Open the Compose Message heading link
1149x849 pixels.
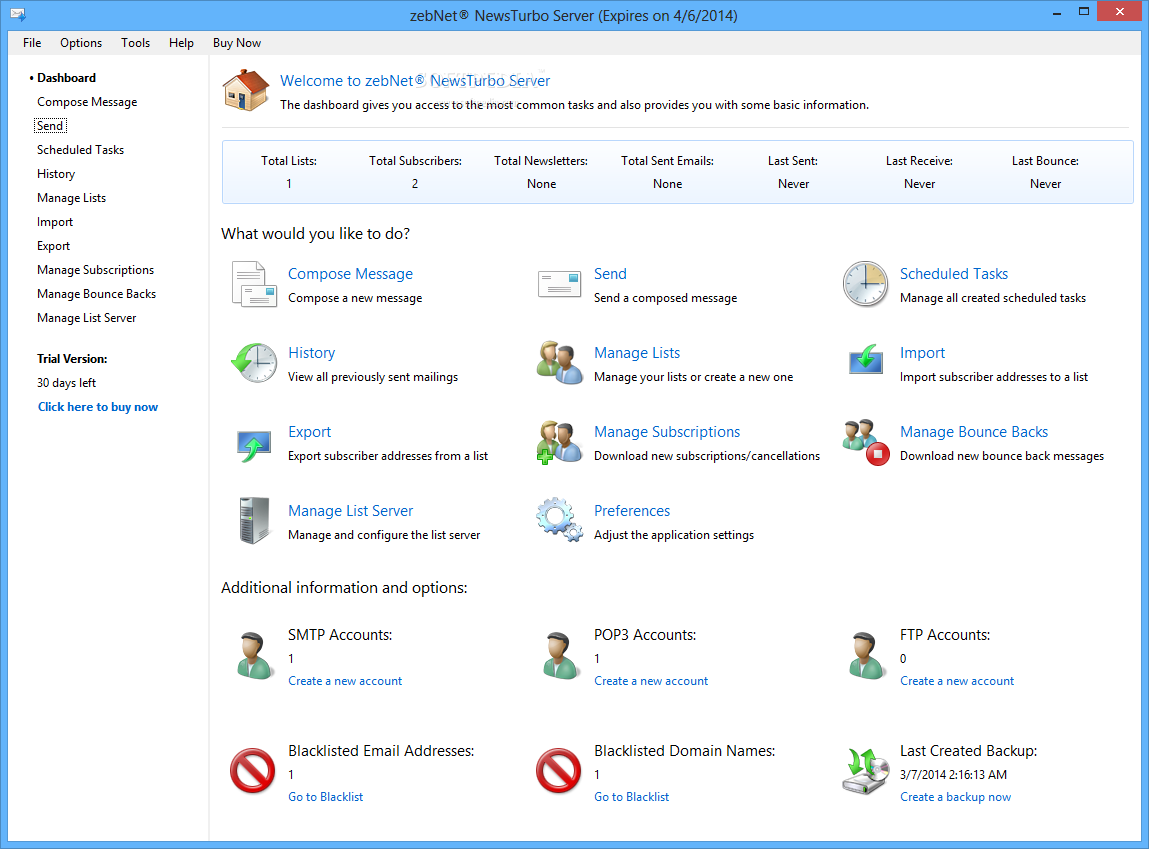[350, 274]
